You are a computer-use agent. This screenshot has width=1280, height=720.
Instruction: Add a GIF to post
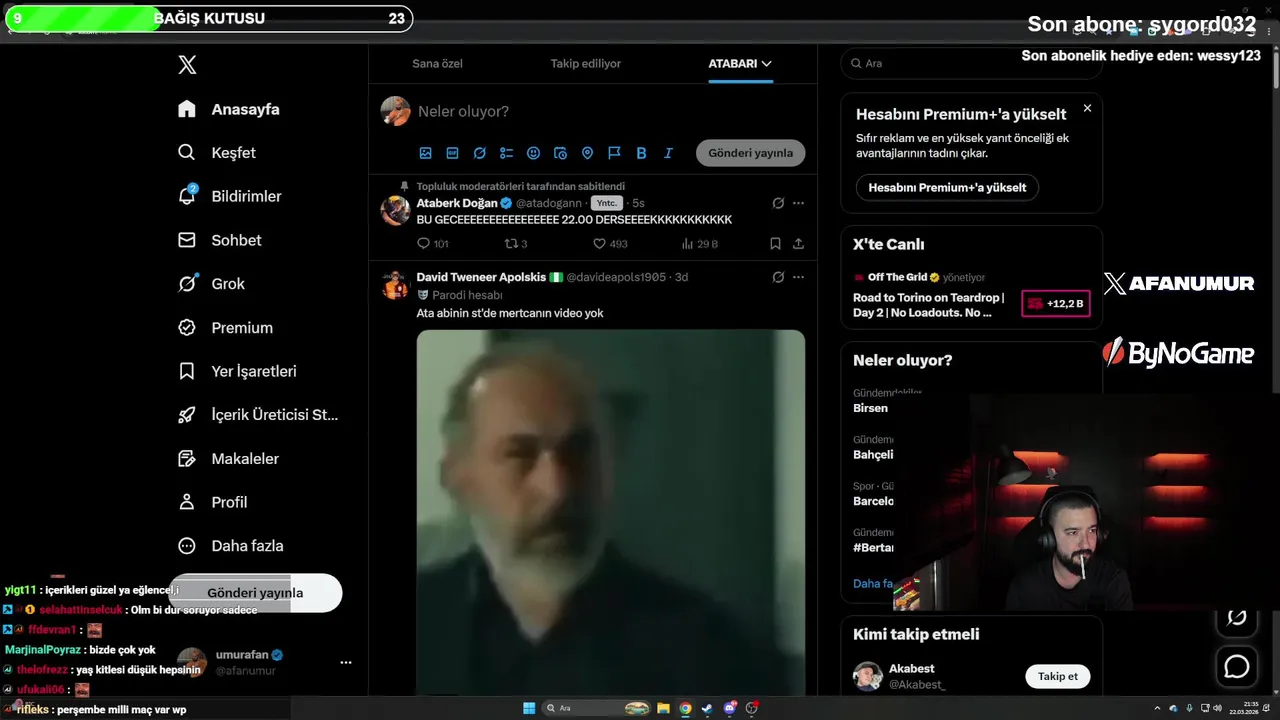click(x=452, y=153)
